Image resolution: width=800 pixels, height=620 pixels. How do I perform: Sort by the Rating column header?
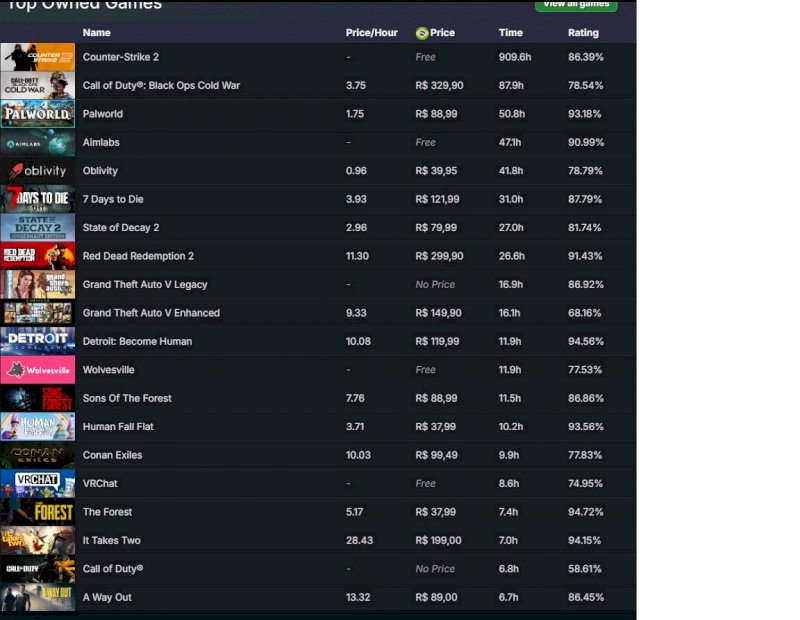tap(583, 33)
